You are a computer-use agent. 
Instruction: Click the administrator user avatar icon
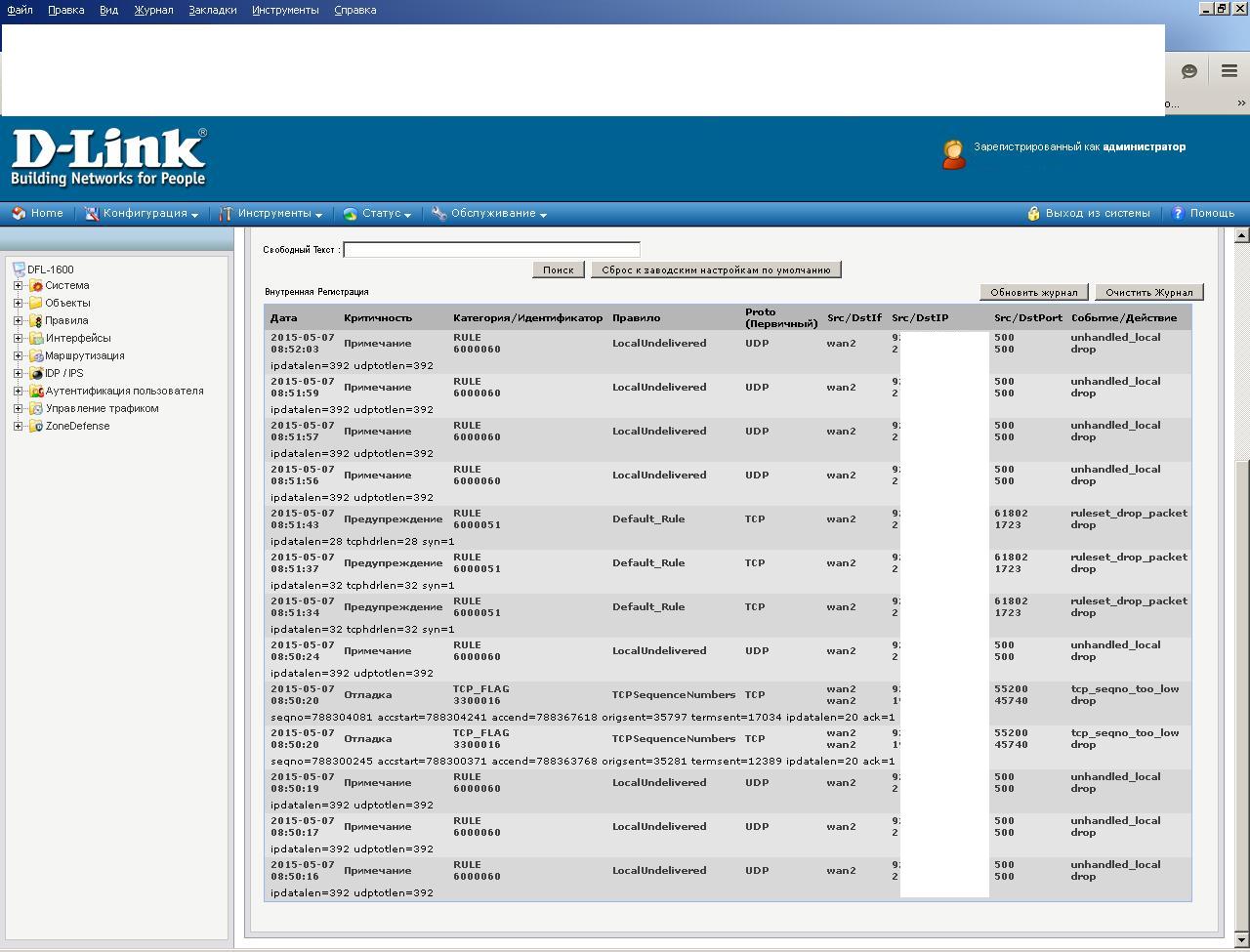pos(953,154)
